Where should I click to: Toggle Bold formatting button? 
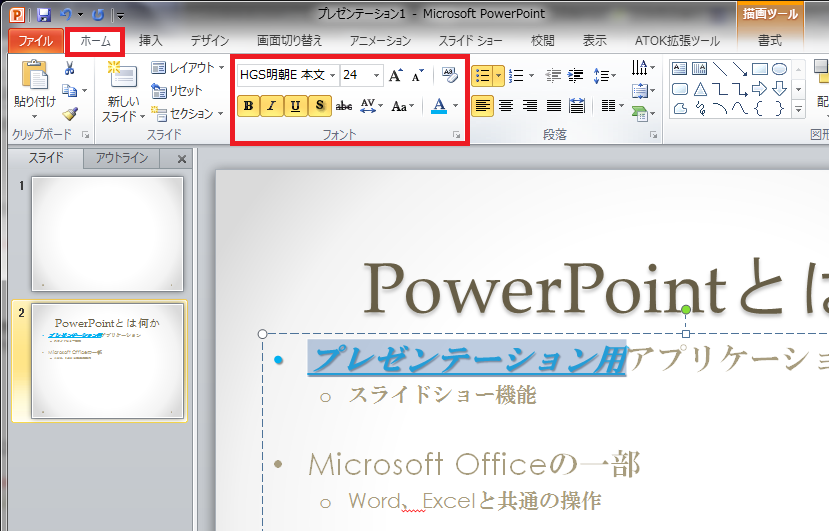click(248, 106)
